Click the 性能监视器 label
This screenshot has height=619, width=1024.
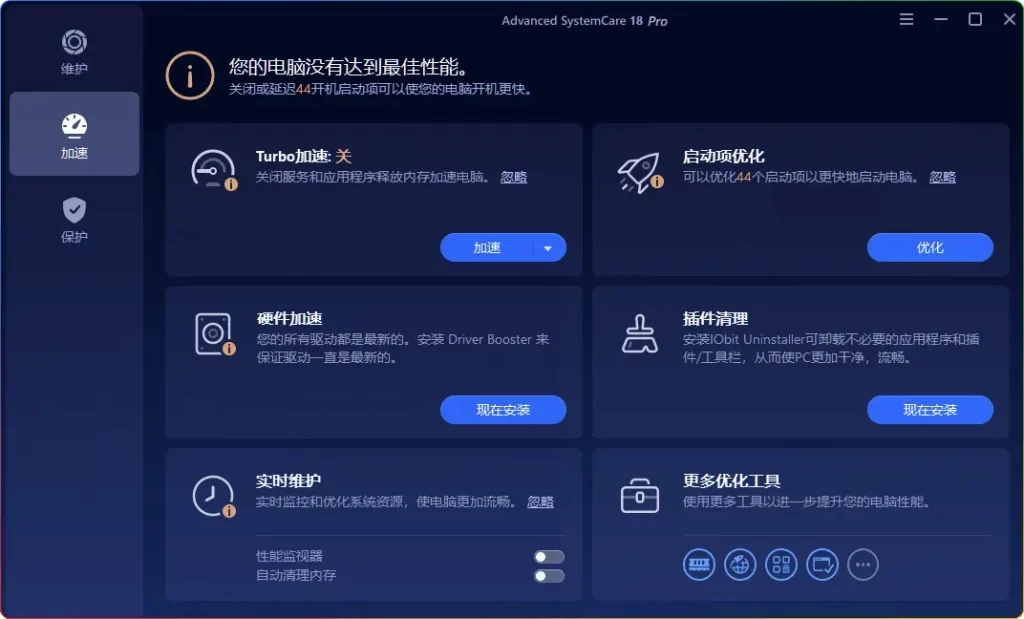point(289,556)
